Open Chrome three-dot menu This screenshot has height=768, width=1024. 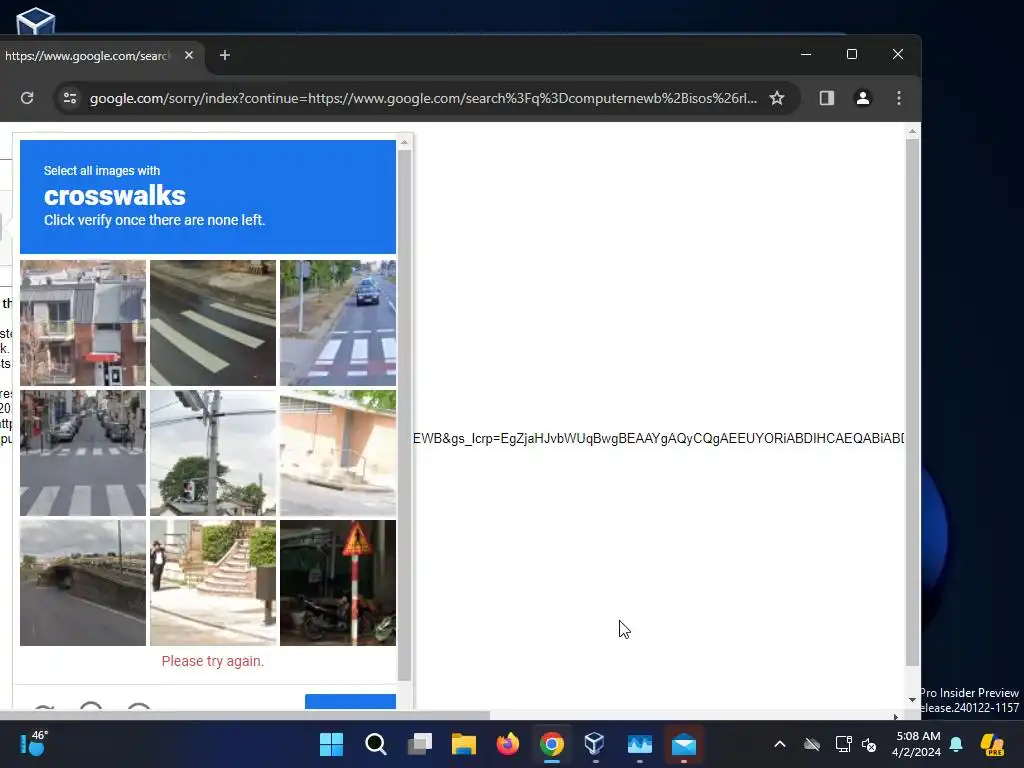[x=899, y=98]
